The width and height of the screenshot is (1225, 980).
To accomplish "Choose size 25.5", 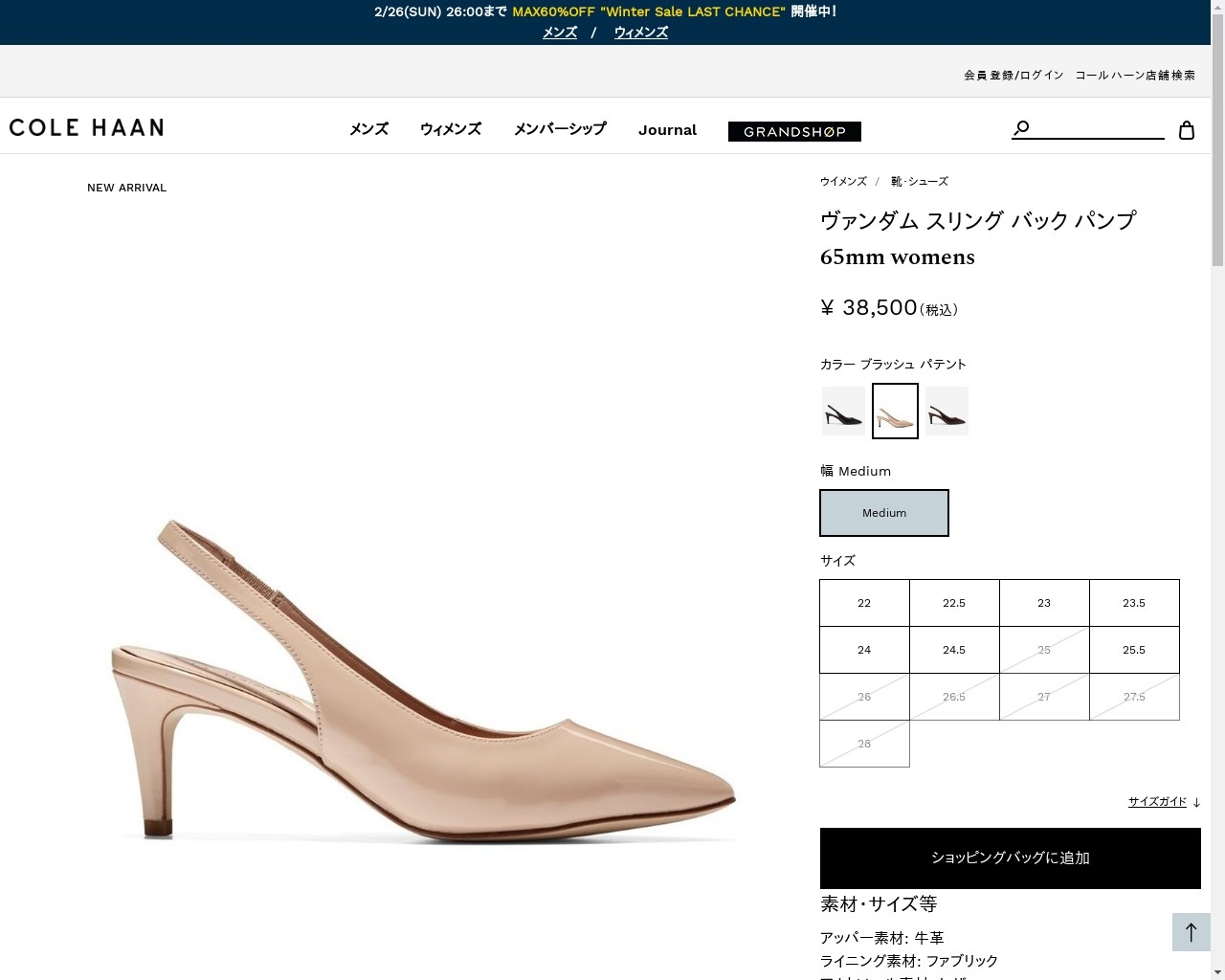I will (x=1134, y=650).
